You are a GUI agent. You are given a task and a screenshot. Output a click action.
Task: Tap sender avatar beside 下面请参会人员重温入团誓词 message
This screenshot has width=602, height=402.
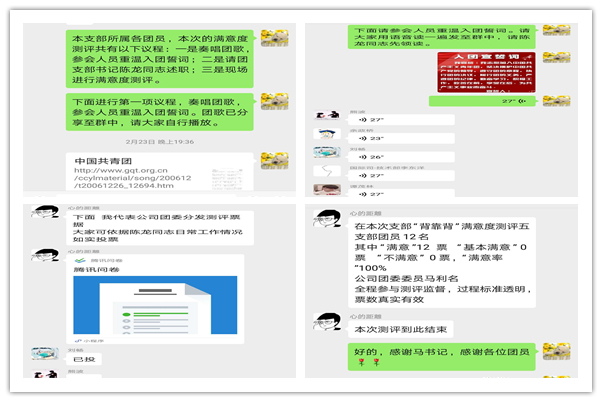(x=556, y=30)
